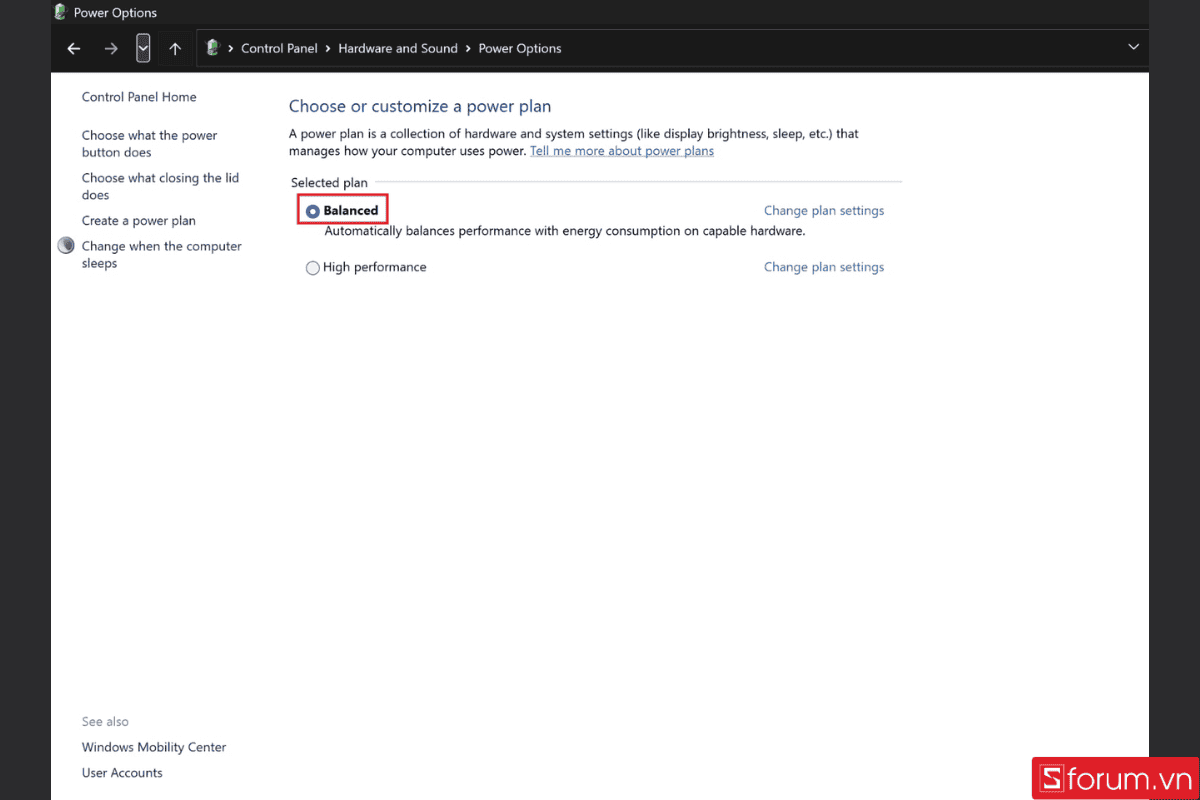Image resolution: width=1200 pixels, height=800 pixels.
Task: Click the address bar battery icon
Action: pyautogui.click(x=212, y=48)
